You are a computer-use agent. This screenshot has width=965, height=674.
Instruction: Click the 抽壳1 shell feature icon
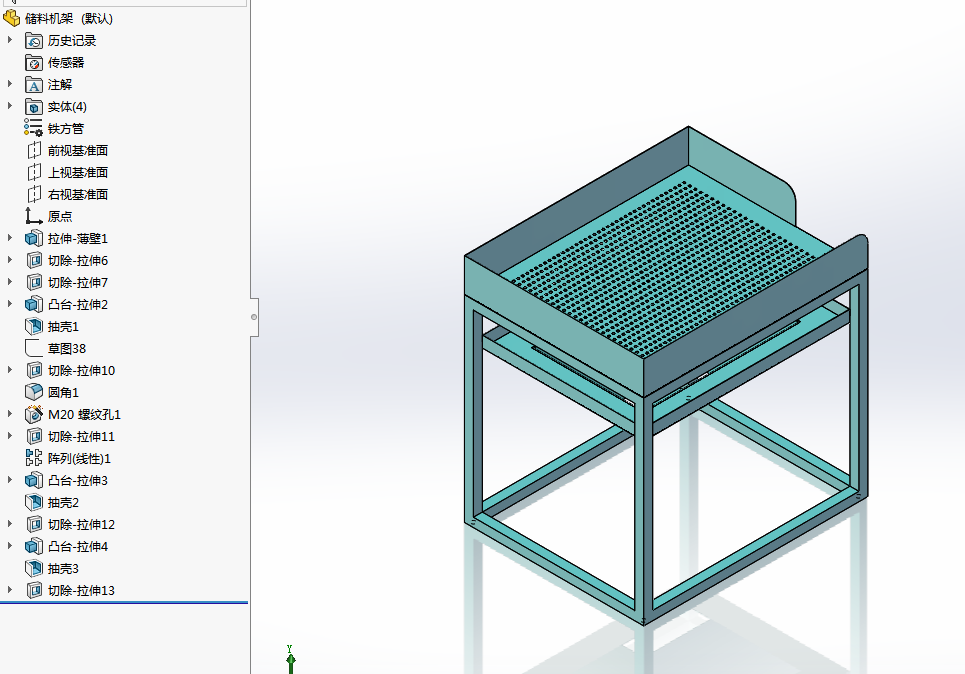pos(34,327)
